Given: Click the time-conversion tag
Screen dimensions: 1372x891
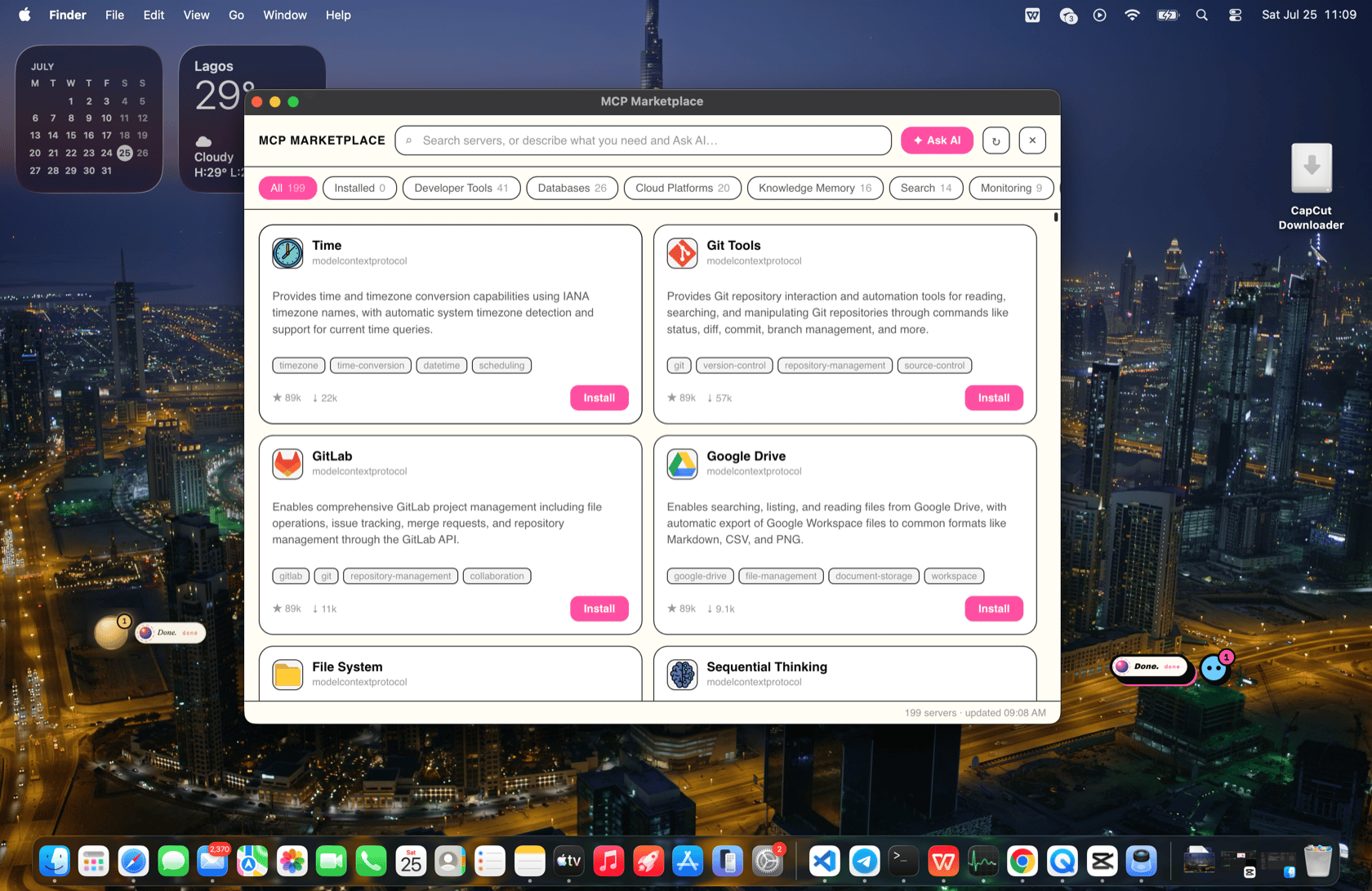Looking at the screenshot, I should [x=371, y=365].
